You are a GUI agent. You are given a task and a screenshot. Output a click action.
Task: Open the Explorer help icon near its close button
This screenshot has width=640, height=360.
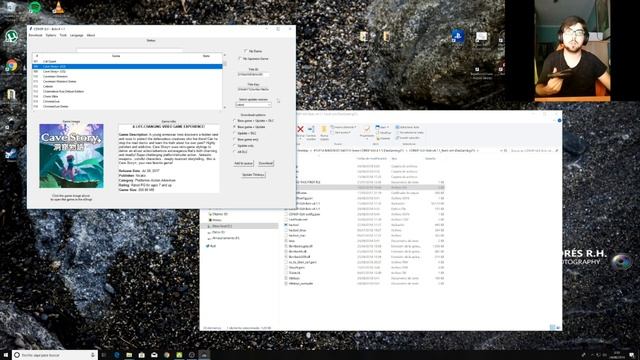[x=559, y=120]
